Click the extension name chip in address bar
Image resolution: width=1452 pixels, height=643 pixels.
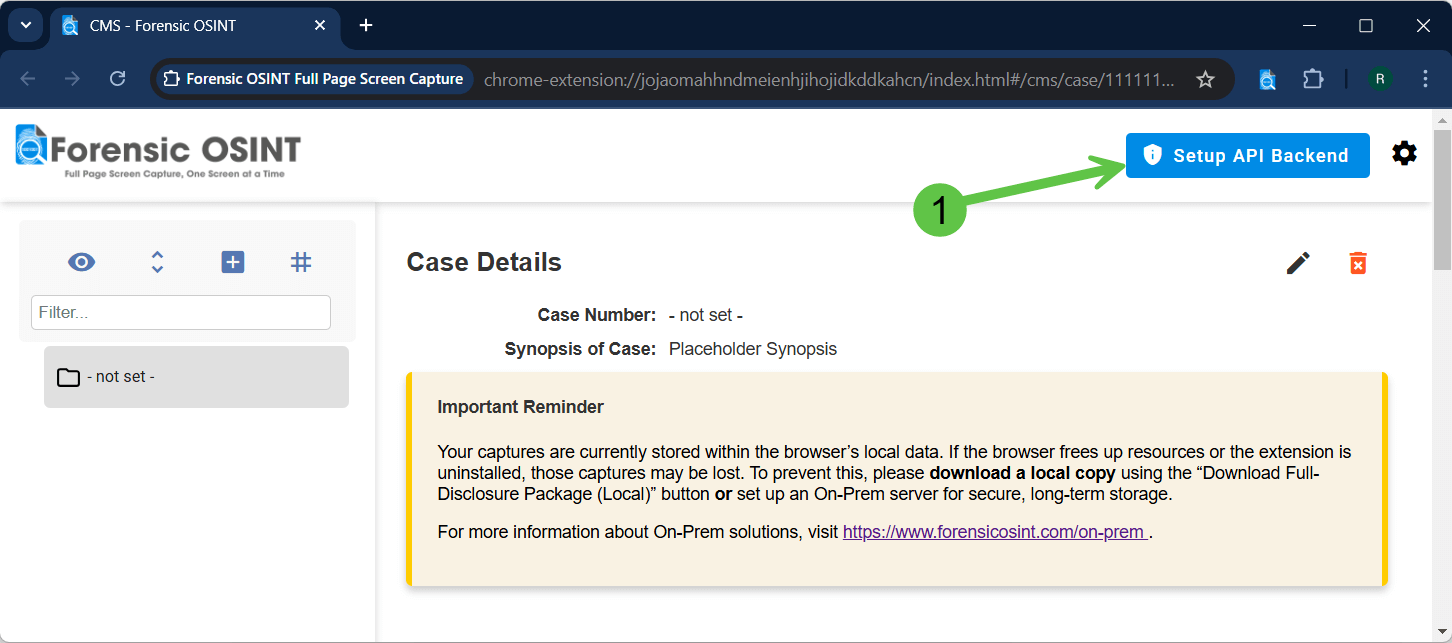[314, 79]
